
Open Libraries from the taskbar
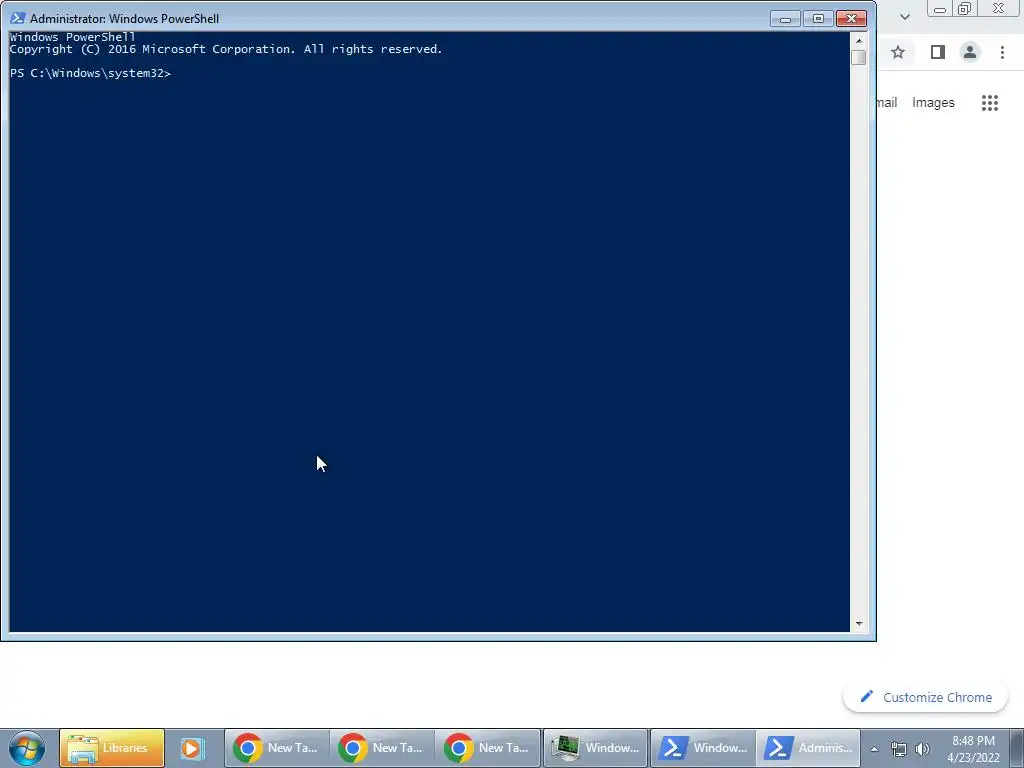(112, 748)
